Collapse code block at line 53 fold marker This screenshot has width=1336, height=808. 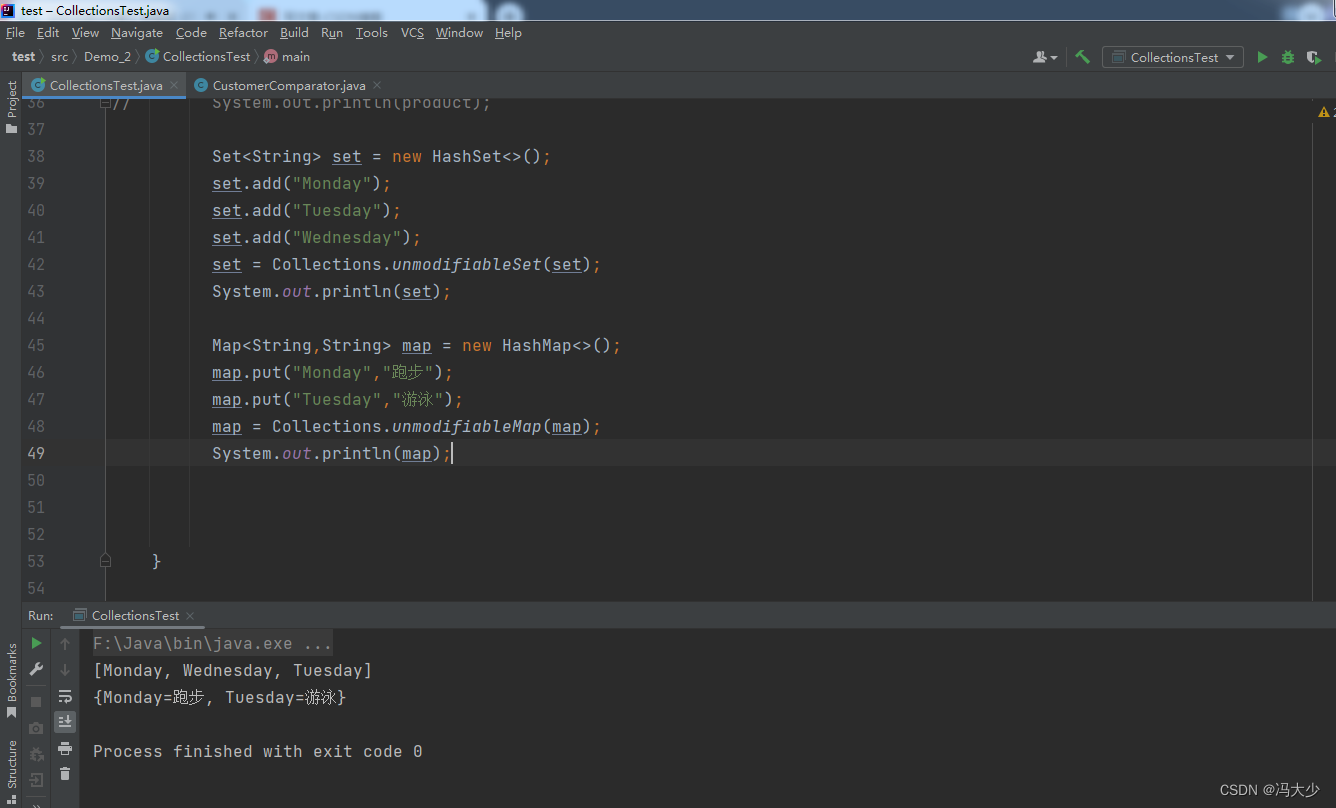(106, 562)
